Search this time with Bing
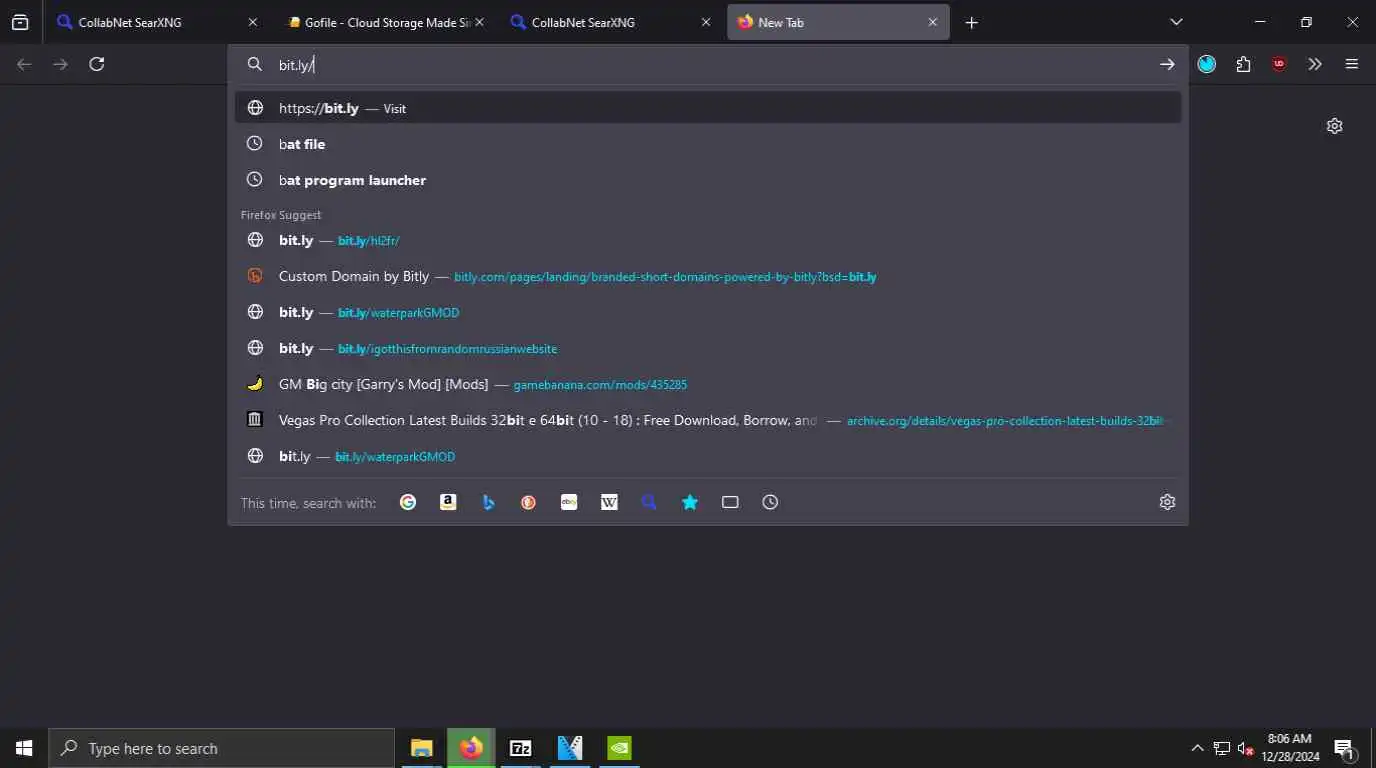 click(488, 502)
